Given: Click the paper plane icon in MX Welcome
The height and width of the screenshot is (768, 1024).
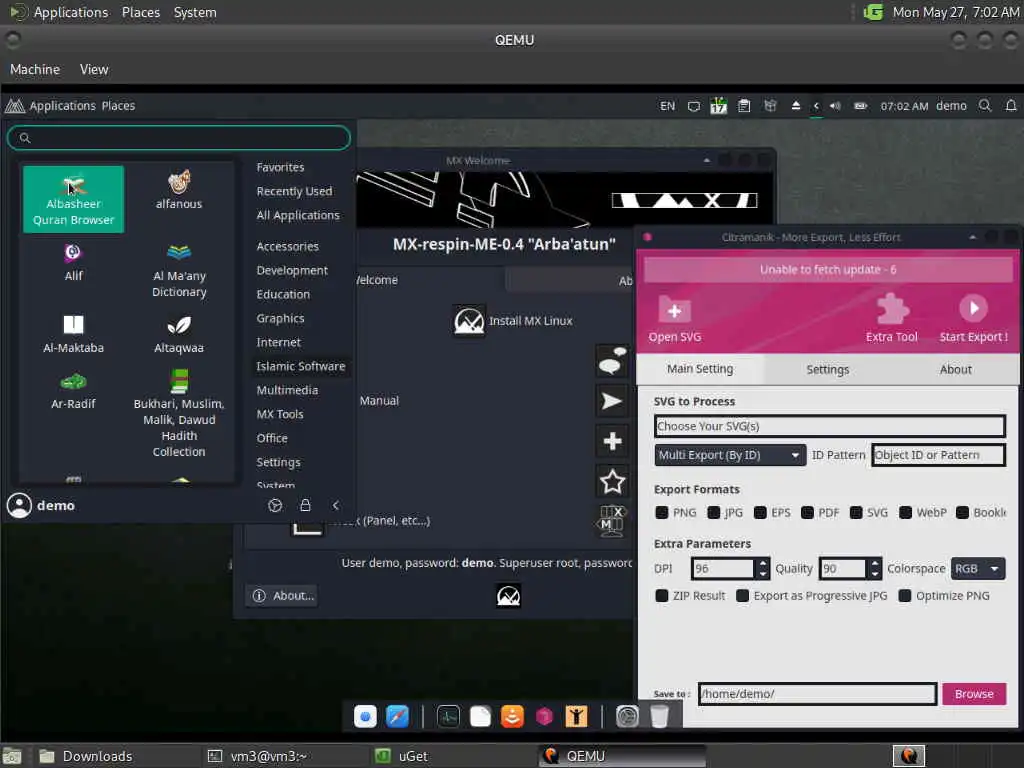Looking at the screenshot, I should [612, 401].
